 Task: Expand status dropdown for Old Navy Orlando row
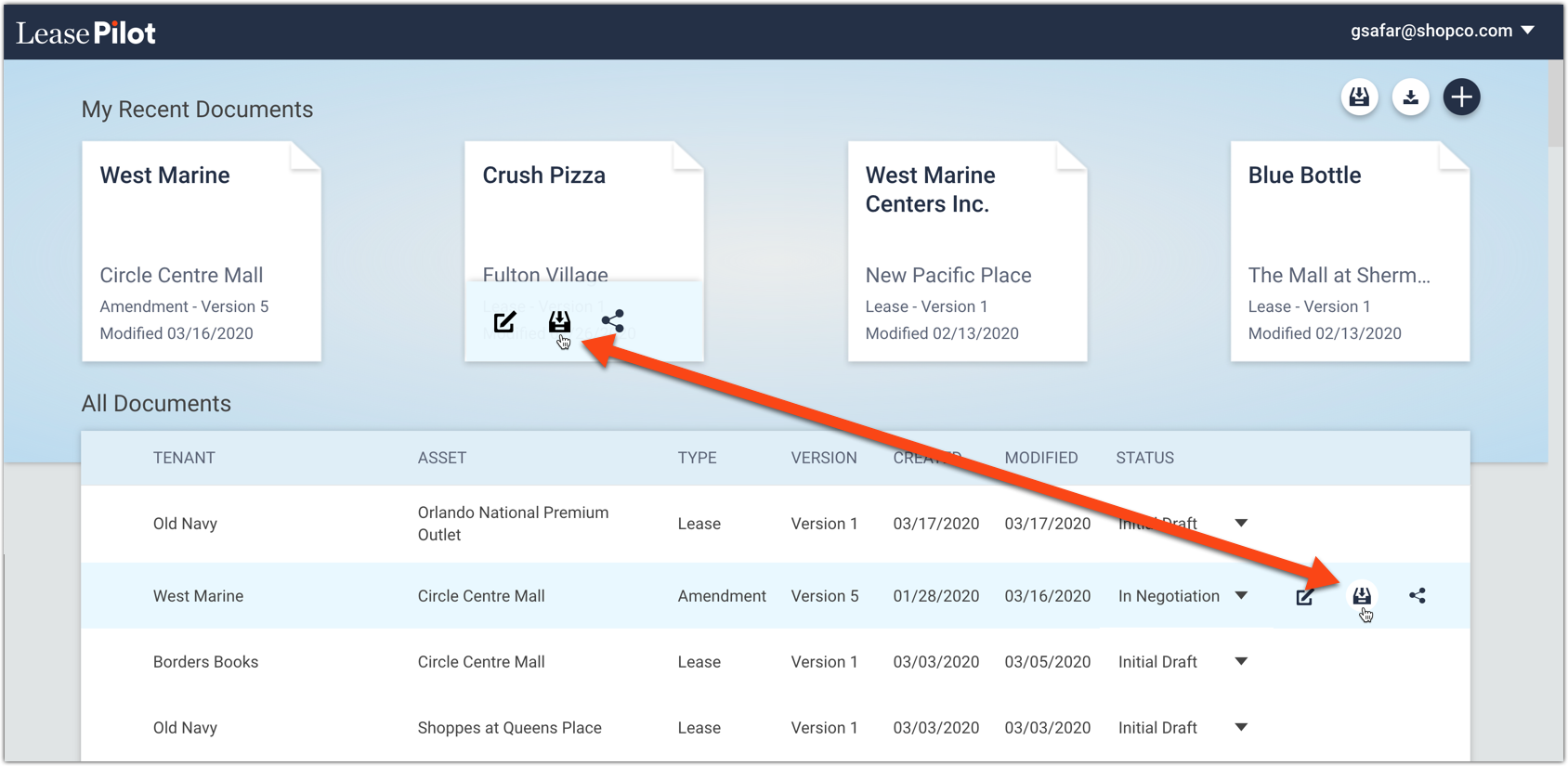tap(1241, 524)
